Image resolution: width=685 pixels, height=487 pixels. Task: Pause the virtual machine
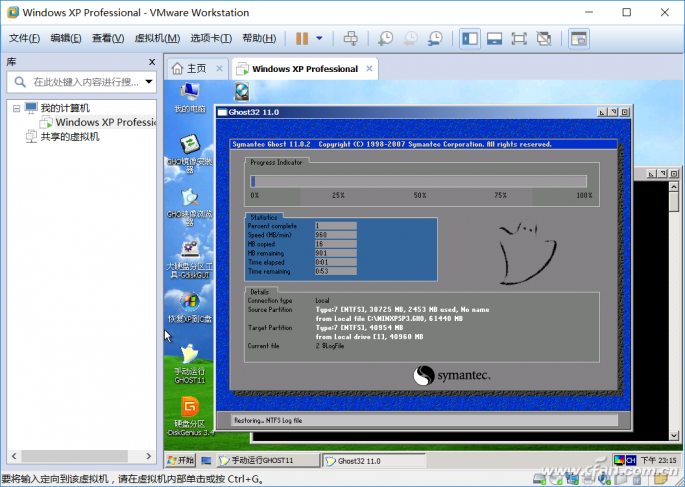tap(302, 38)
